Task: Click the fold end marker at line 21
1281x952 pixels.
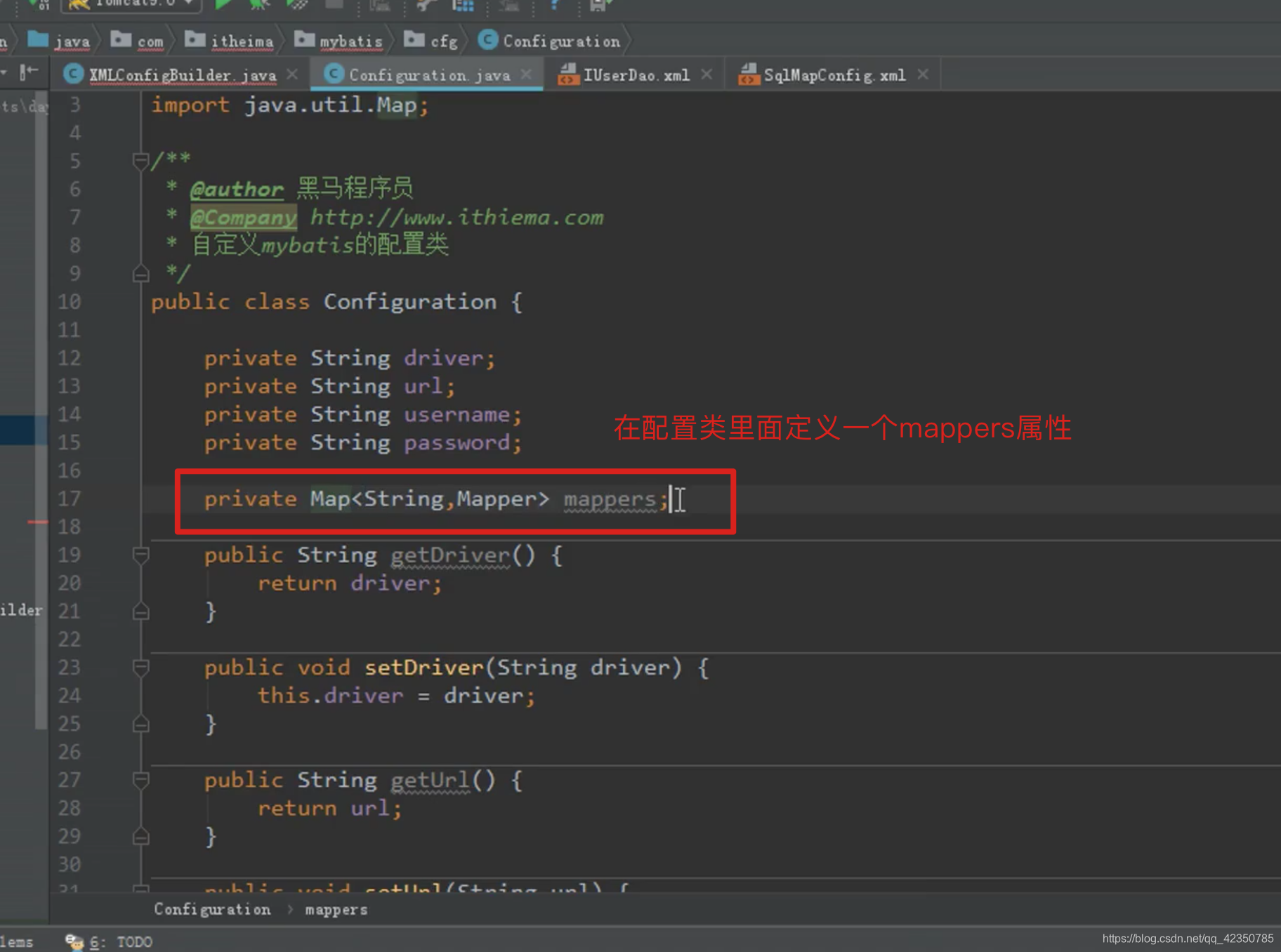Action: (x=140, y=611)
